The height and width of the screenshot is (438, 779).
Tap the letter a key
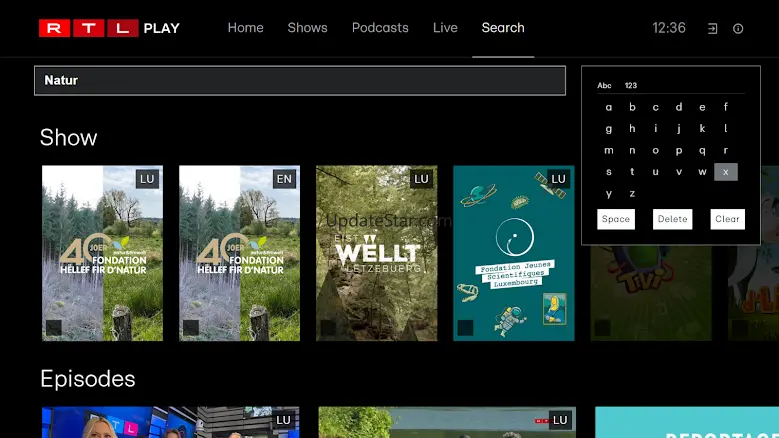click(609, 107)
